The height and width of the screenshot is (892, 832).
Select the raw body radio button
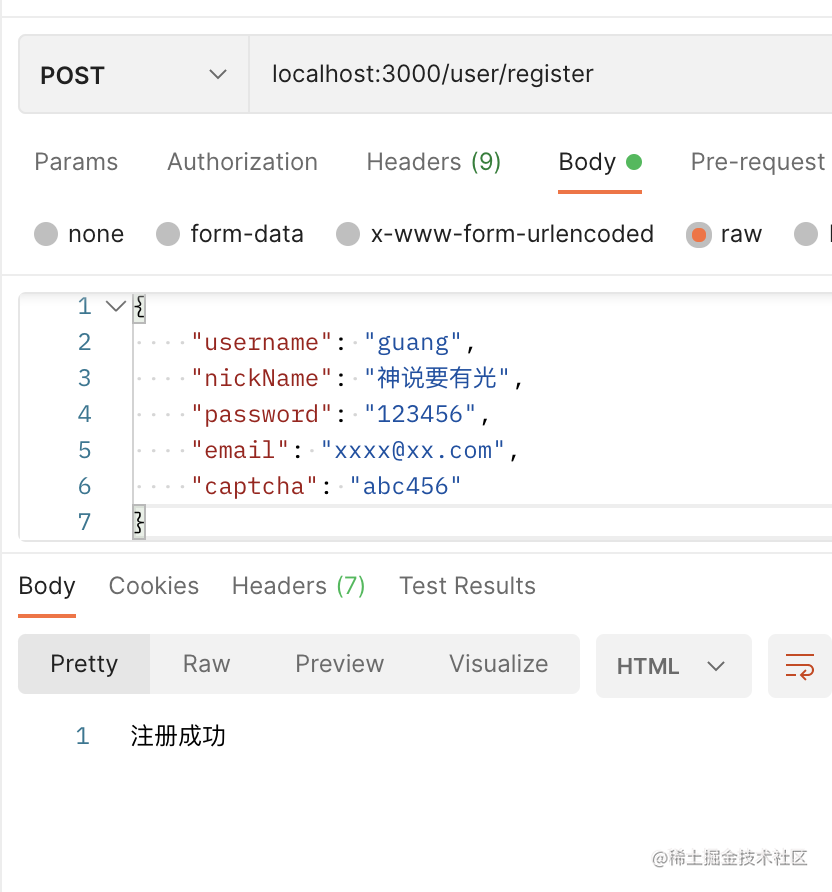pyautogui.click(x=698, y=234)
